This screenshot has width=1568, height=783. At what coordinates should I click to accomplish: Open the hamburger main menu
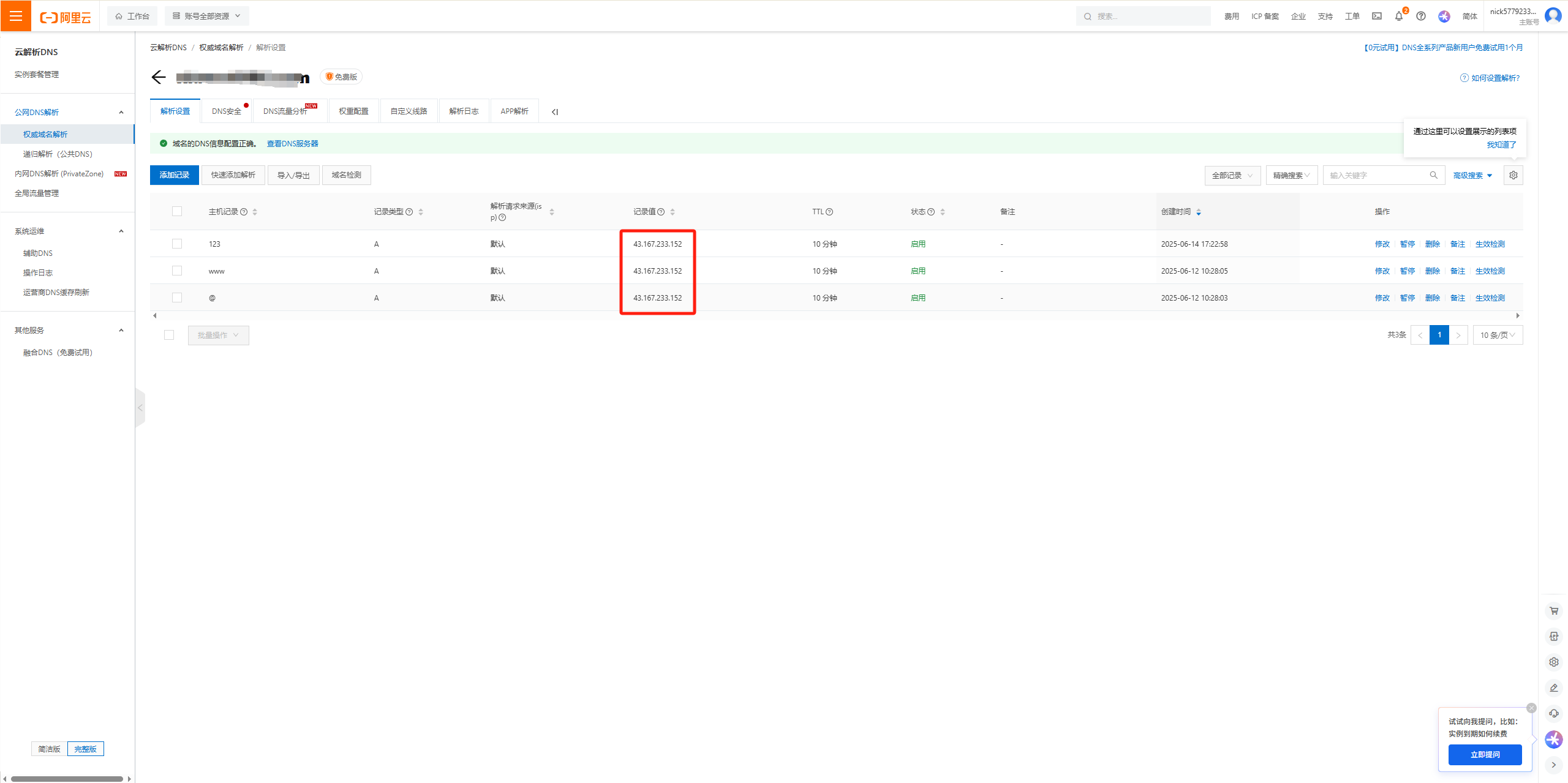(15, 16)
